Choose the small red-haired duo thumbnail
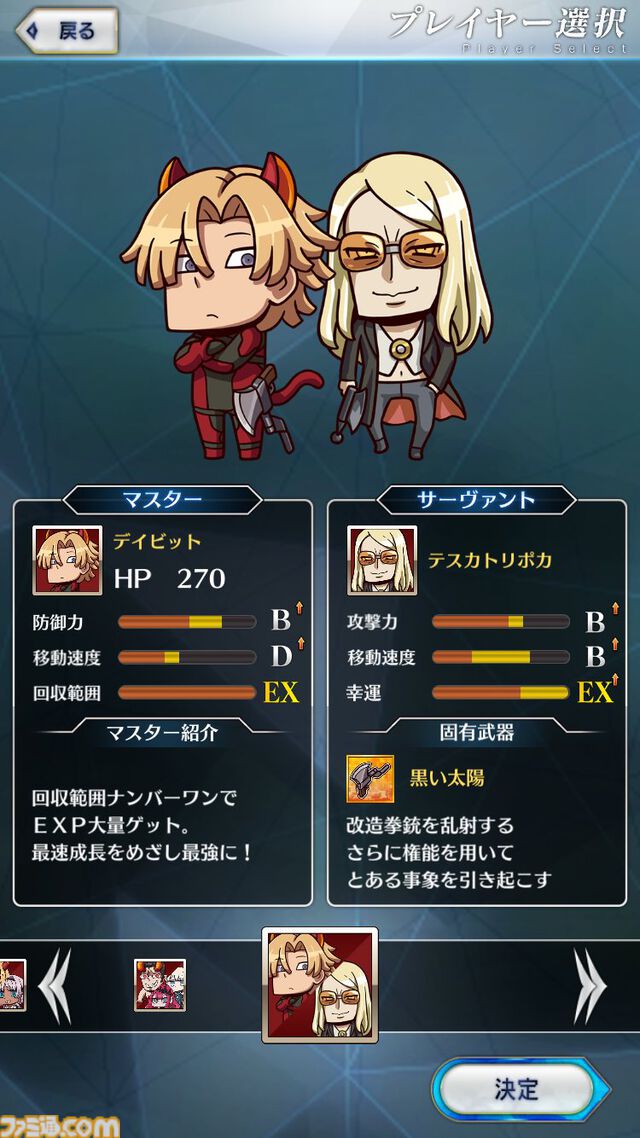The image size is (640, 1138). [160, 986]
